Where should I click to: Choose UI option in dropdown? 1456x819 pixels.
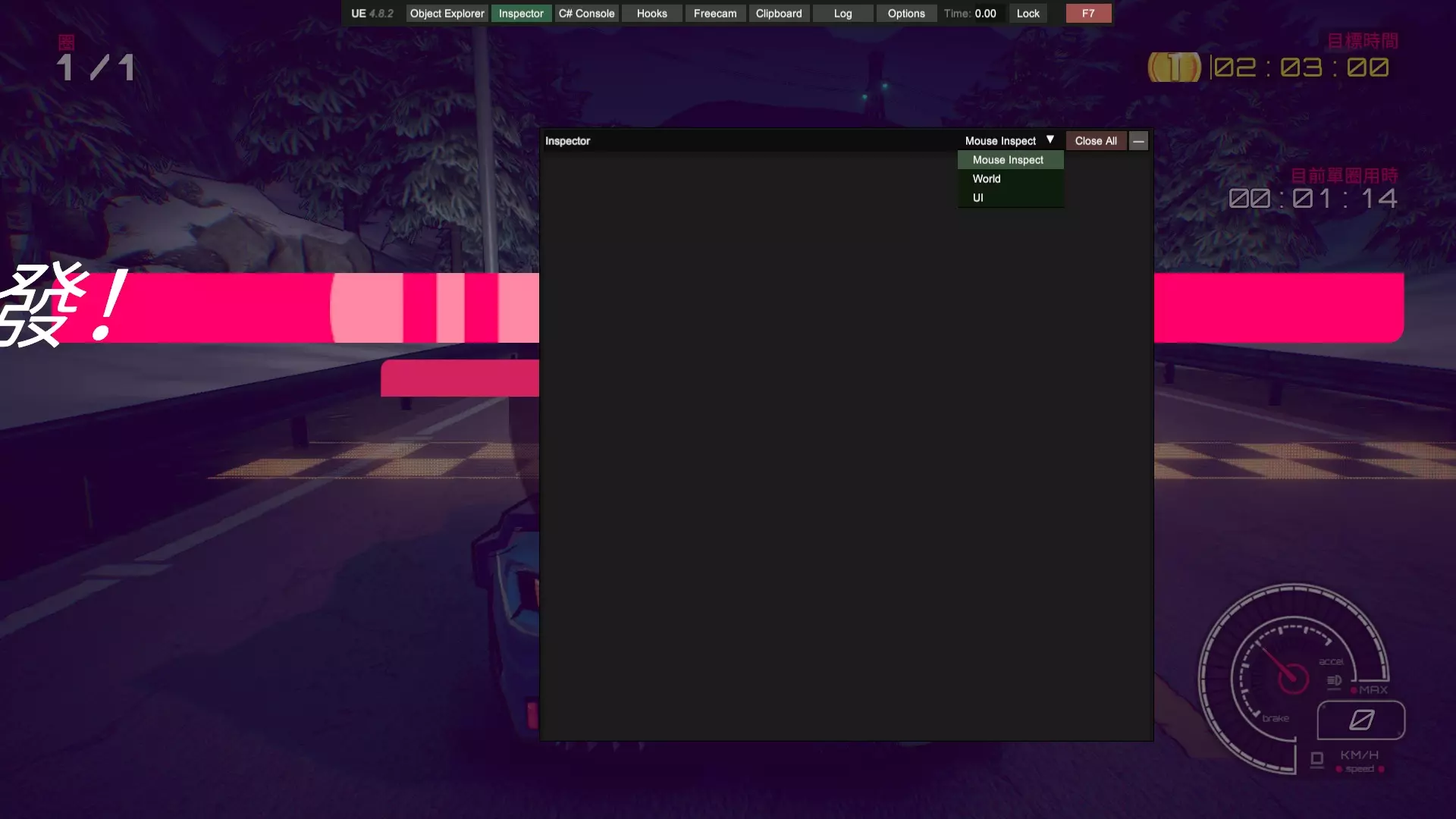point(978,198)
